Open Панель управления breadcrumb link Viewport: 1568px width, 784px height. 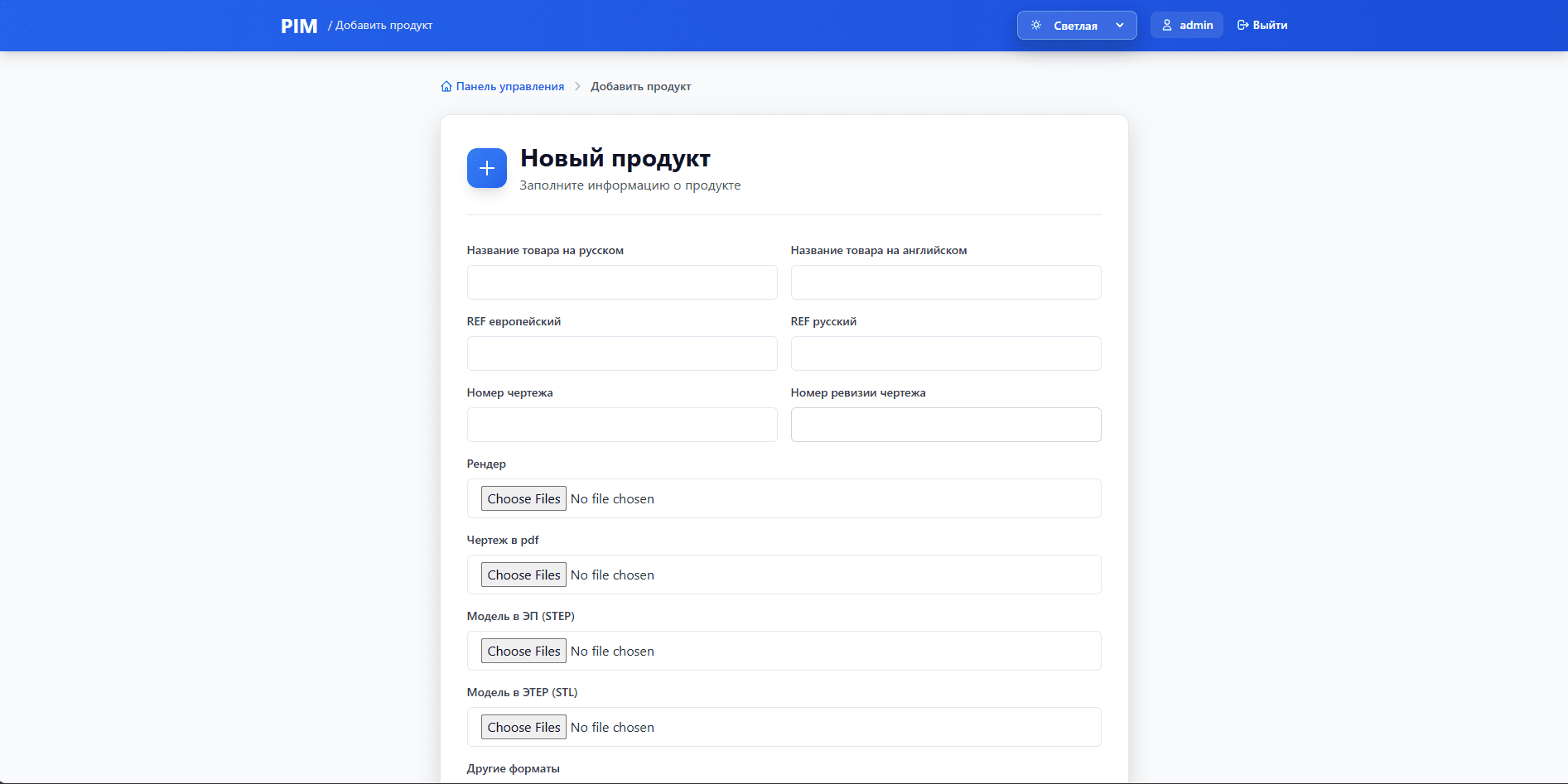(x=509, y=86)
